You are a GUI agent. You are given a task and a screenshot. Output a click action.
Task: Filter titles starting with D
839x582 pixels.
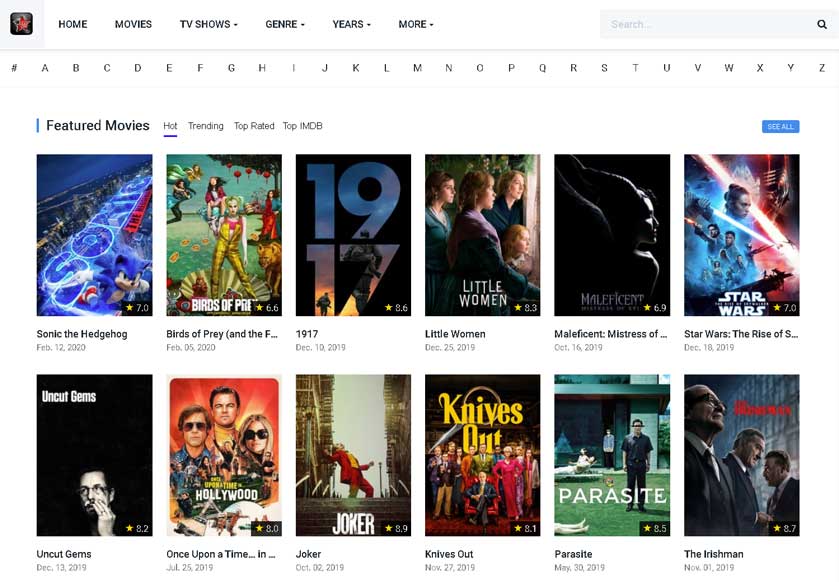coord(138,68)
